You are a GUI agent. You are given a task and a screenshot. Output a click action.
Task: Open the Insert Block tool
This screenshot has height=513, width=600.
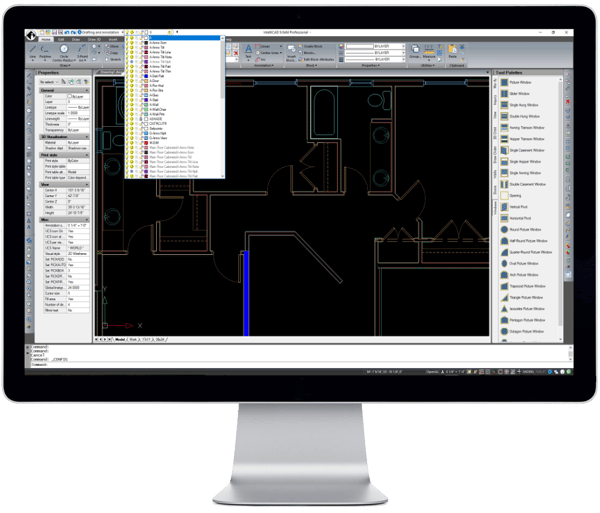[291, 52]
